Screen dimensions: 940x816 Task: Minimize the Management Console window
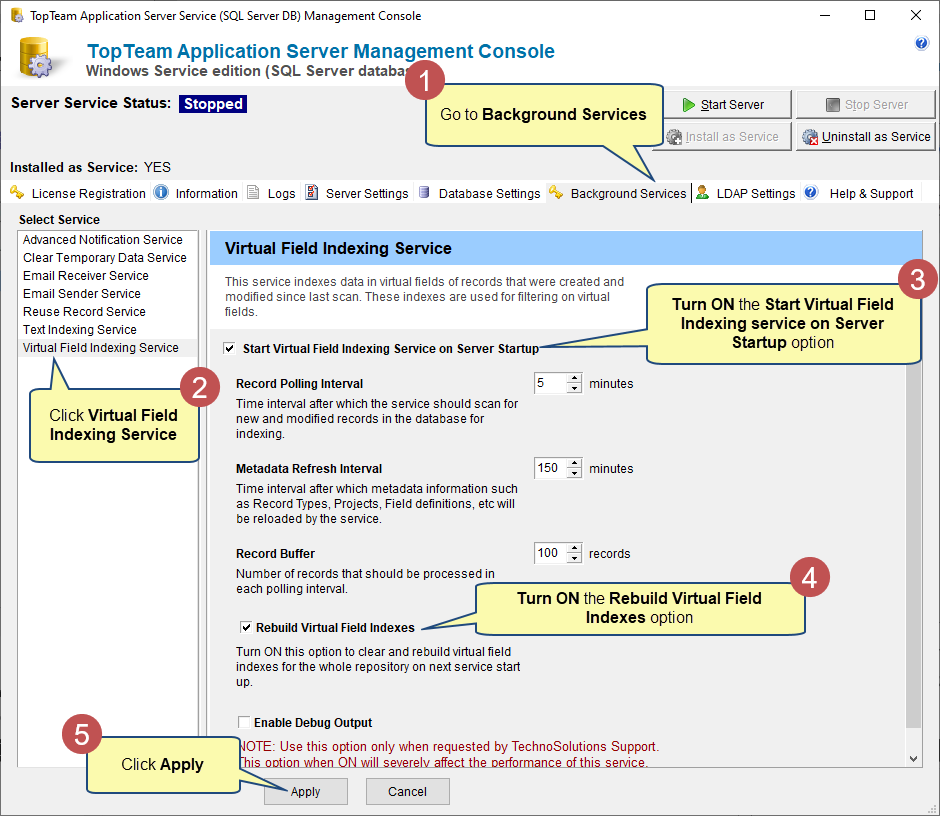[x=825, y=16]
